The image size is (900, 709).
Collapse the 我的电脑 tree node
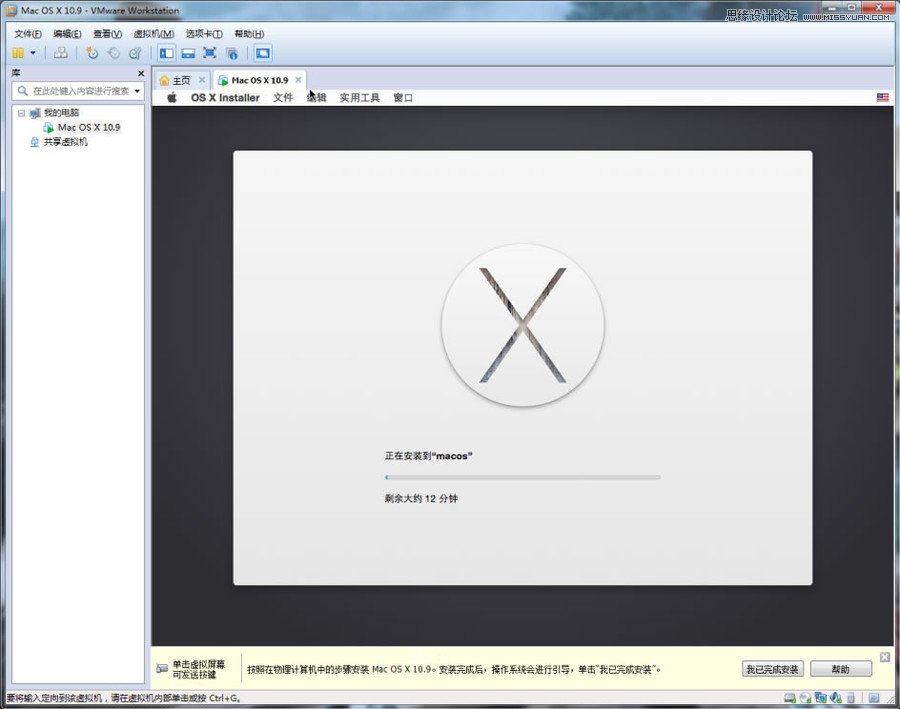click(x=22, y=113)
